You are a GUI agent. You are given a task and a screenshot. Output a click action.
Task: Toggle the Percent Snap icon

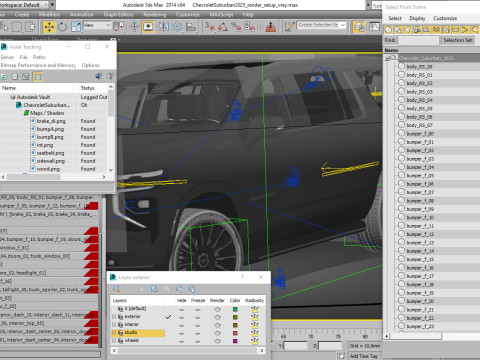click(236, 27)
